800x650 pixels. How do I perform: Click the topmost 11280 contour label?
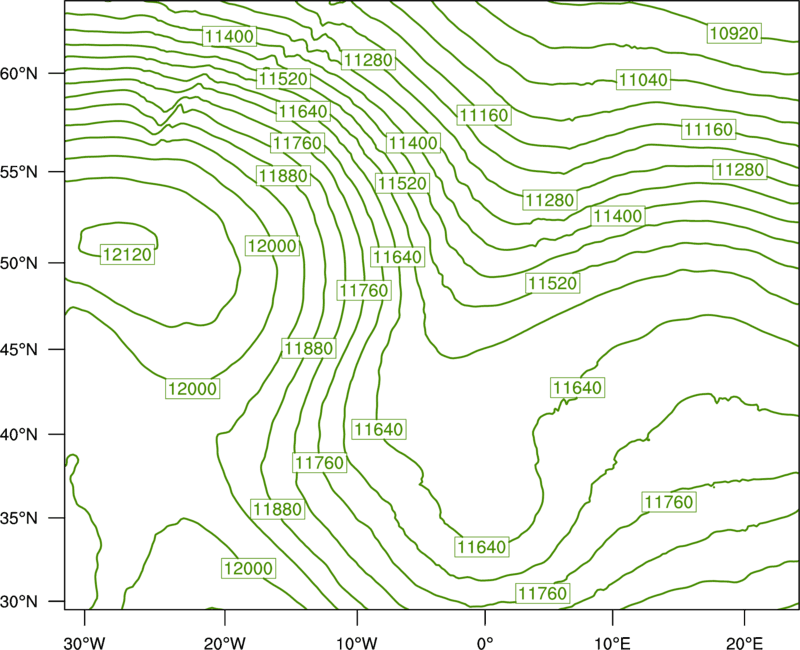click(x=368, y=60)
